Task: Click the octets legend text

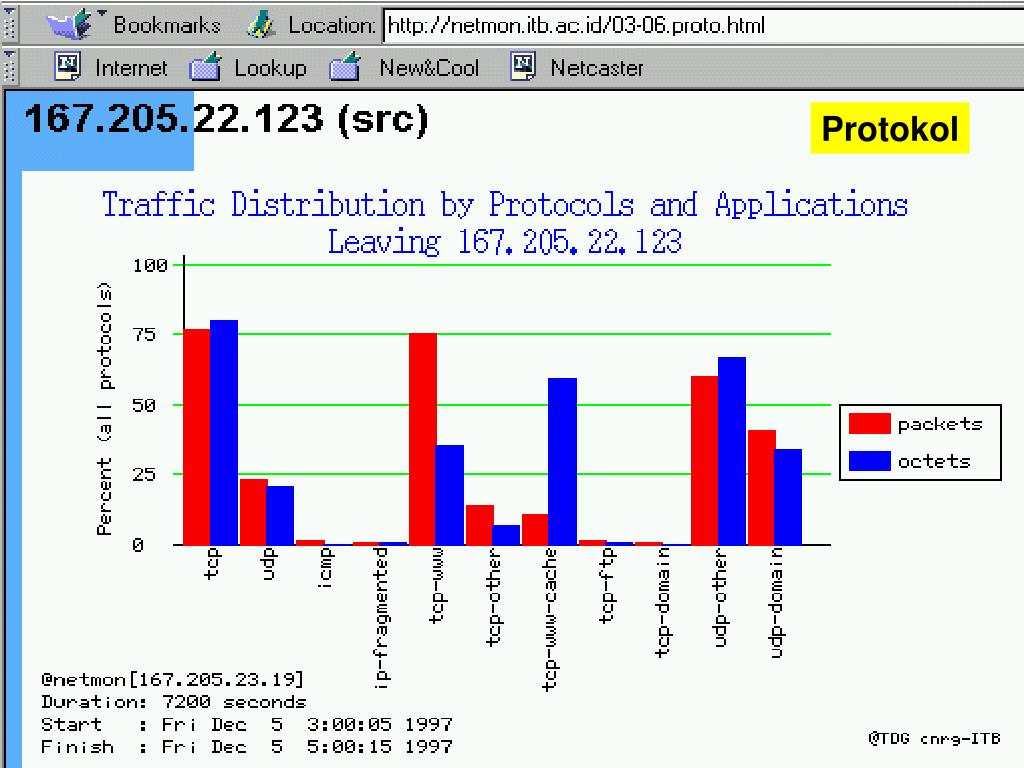Action: tap(934, 461)
